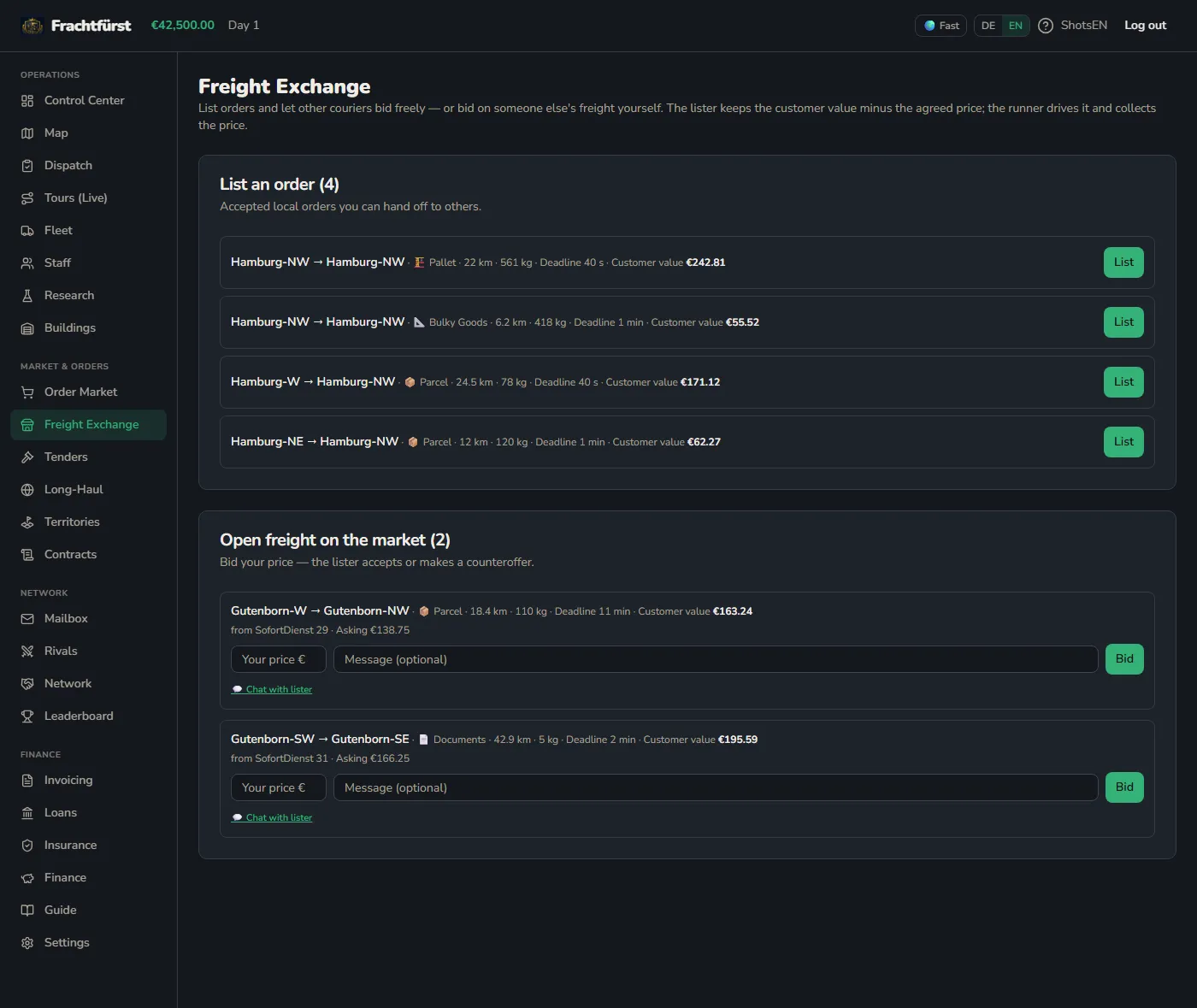Click the Day 1 indicator
The height and width of the screenshot is (1008, 1197).
[244, 26]
